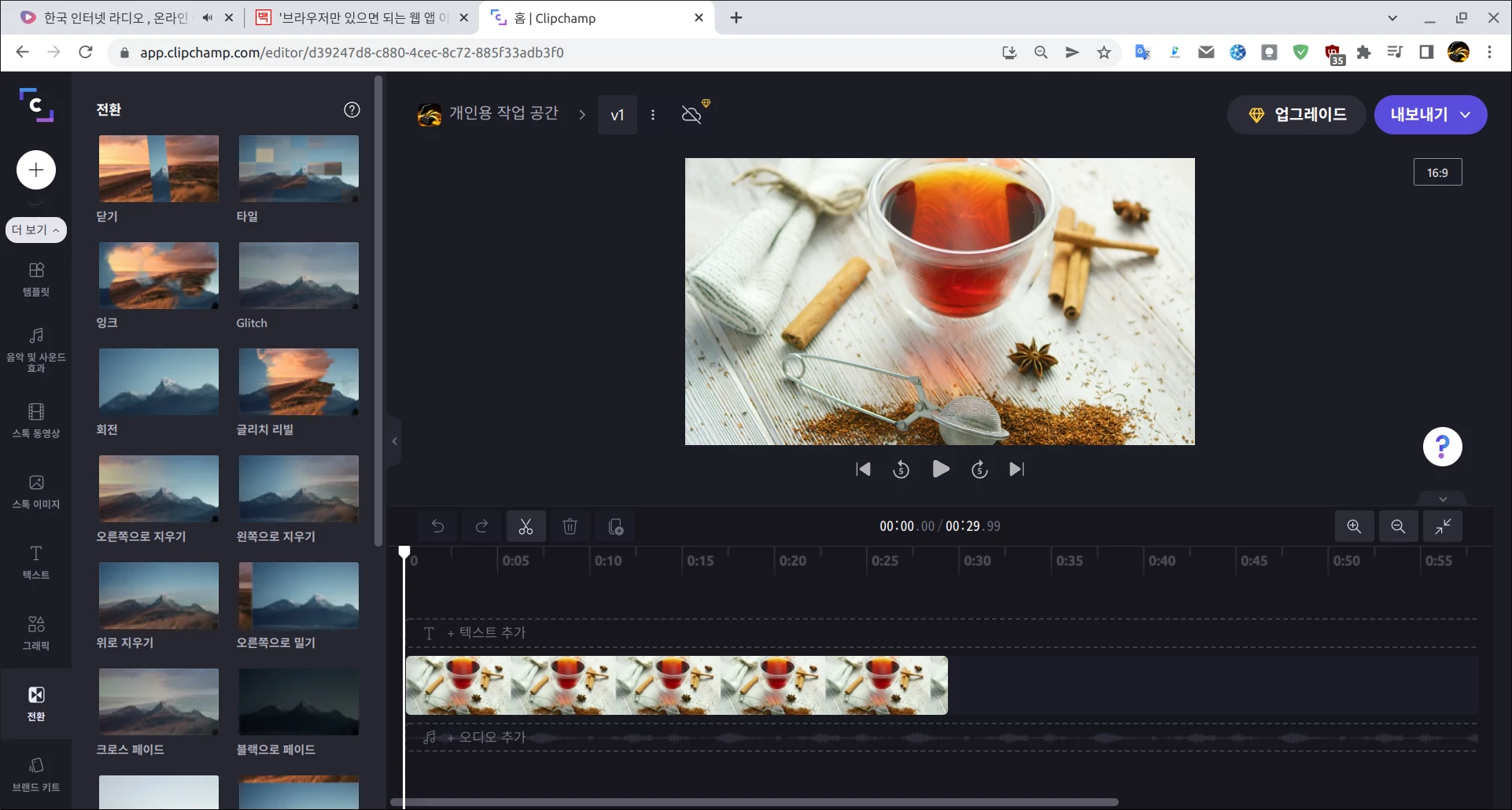1512x810 pixels.
Task: Open the 음악 및 사운드 효과 tab
Action: pyautogui.click(x=36, y=350)
